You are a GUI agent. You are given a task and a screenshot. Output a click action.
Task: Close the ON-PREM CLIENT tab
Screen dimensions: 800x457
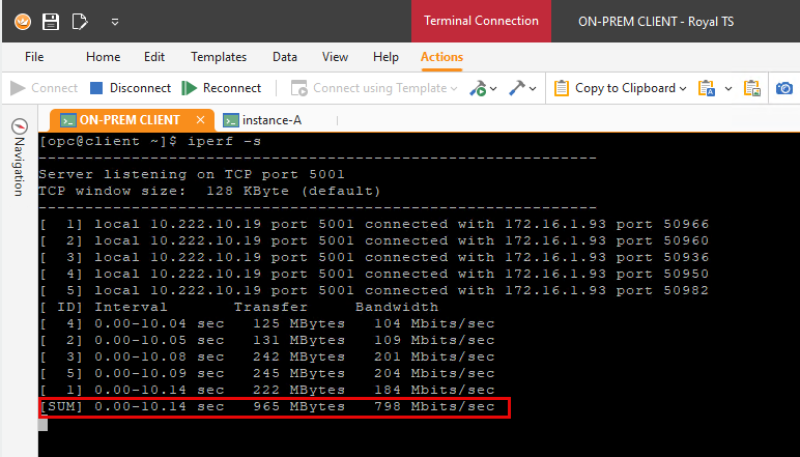click(x=200, y=120)
